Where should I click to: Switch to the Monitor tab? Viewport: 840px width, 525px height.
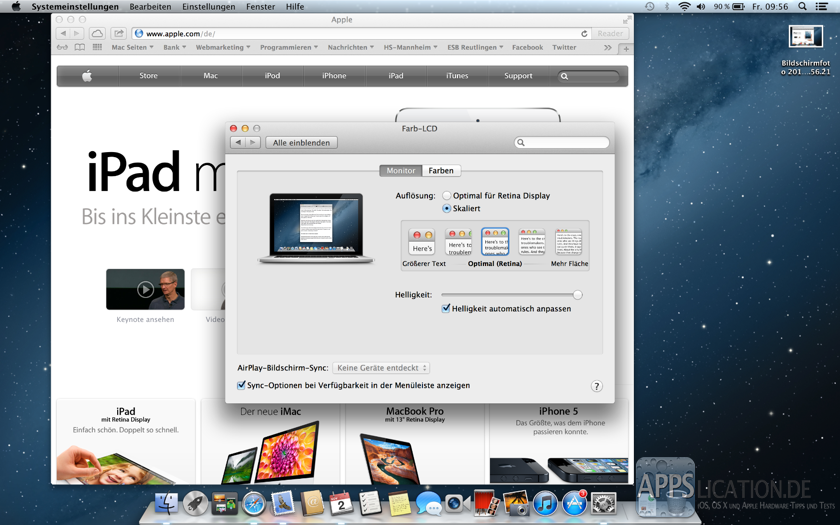coord(401,170)
